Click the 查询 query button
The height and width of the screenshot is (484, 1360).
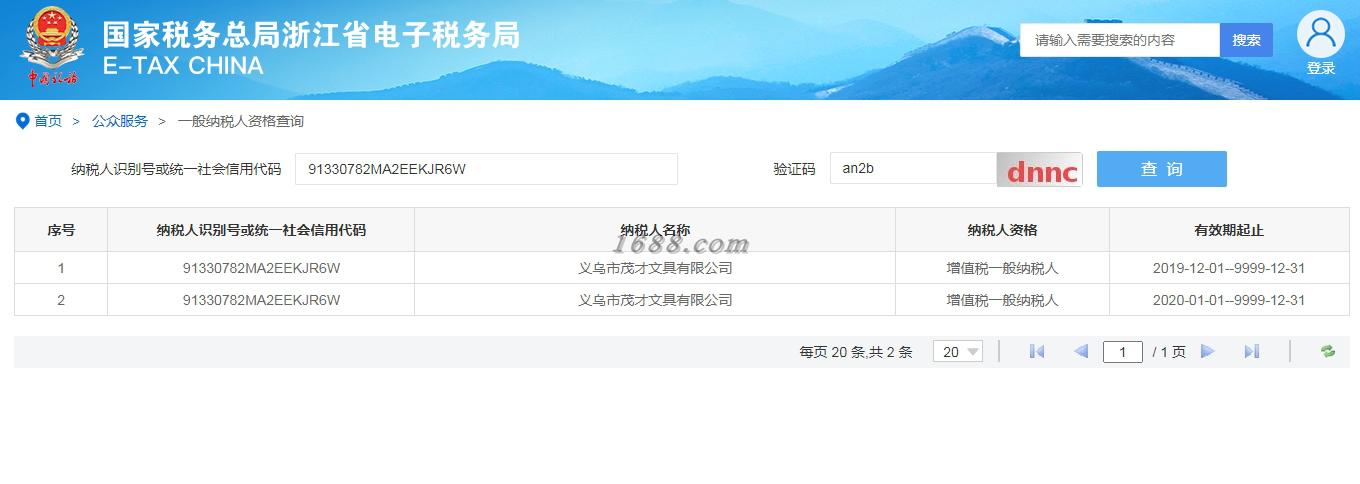click(1162, 169)
